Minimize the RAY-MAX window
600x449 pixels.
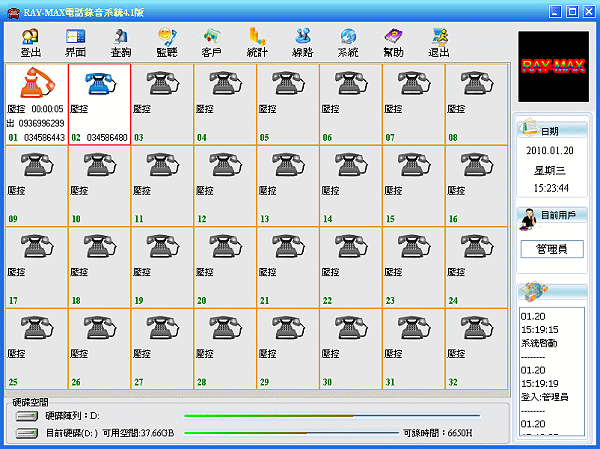point(555,11)
